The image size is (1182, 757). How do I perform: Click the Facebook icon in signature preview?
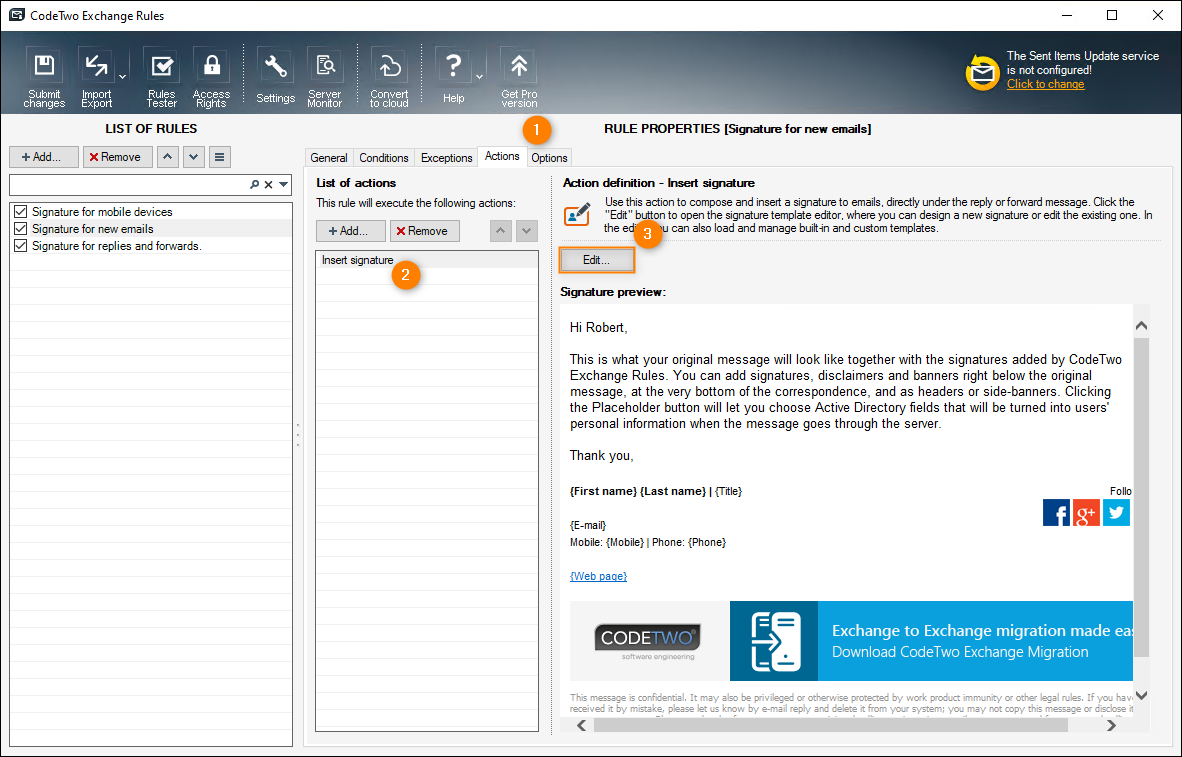[x=1056, y=513]
